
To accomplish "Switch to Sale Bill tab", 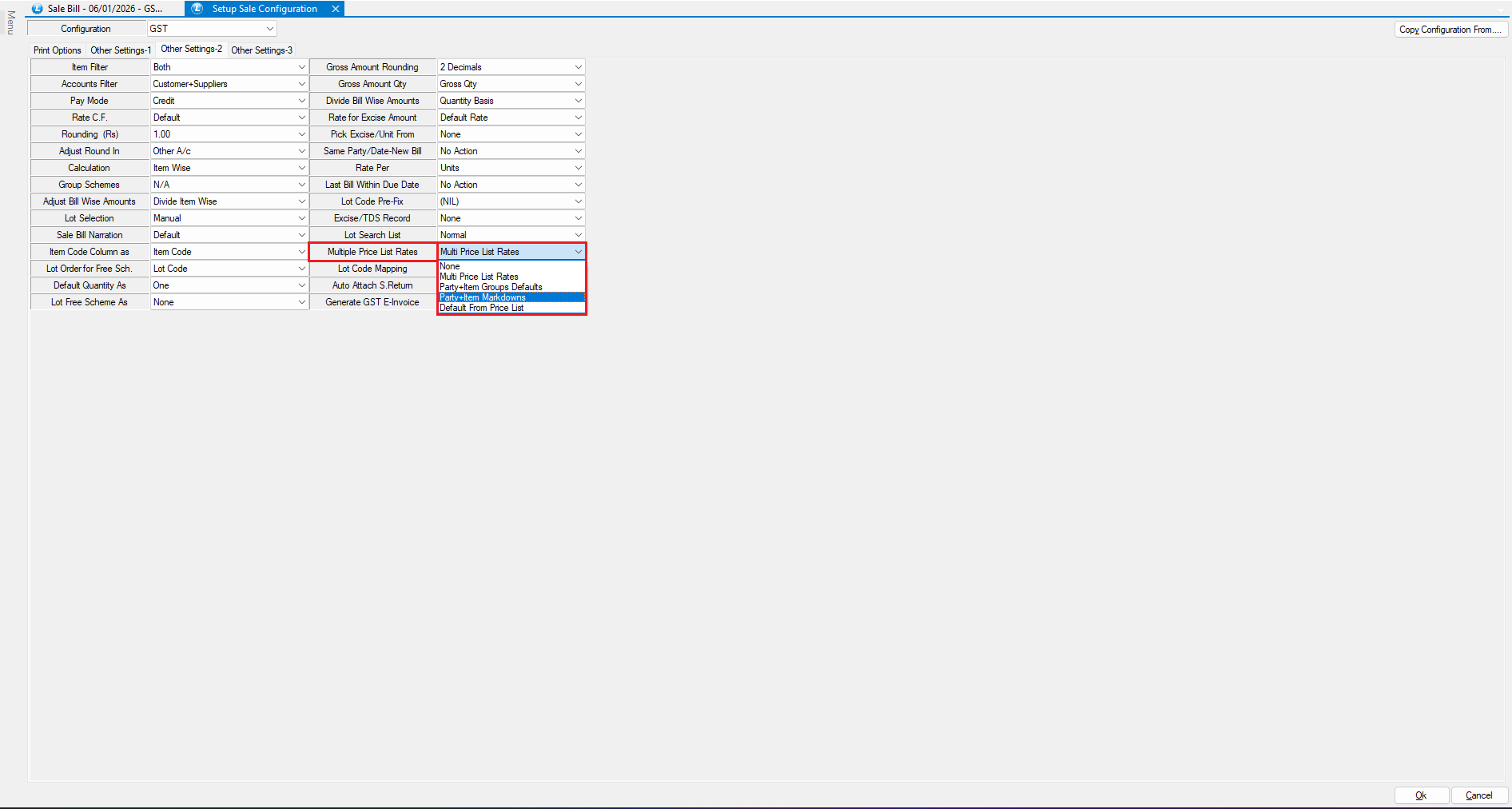I will click(x=104, y=9).
